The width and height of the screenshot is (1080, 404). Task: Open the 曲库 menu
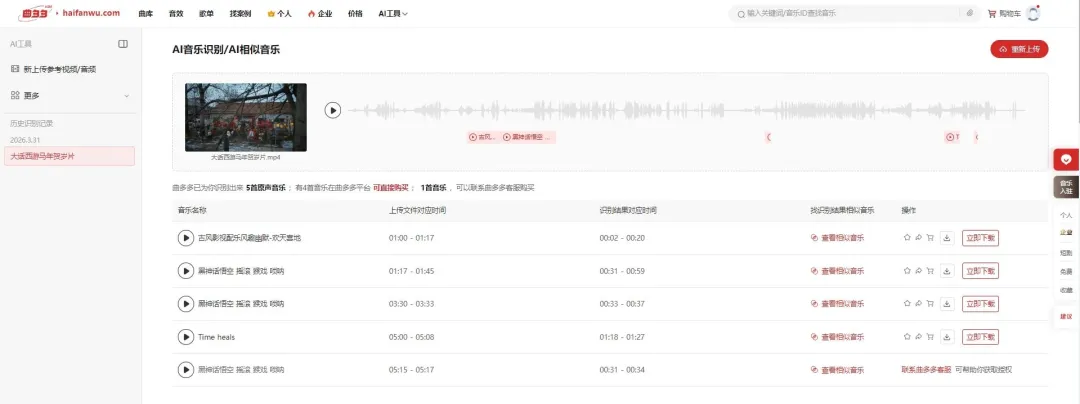tap(145, 13)
